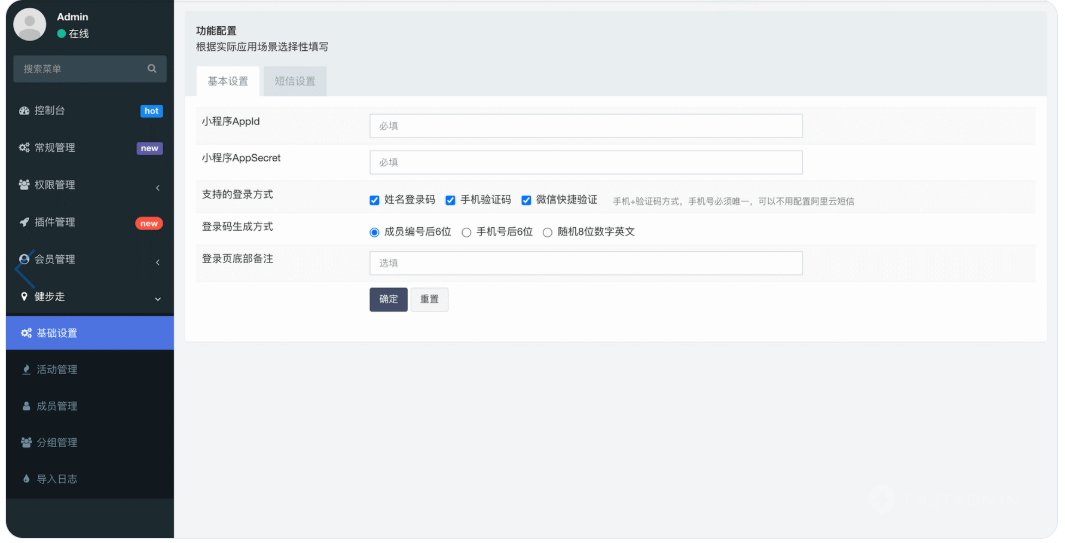Image resolution: width=1065 pixels, height=543 pixels.
Task: Click the Admin avatar image
Action: coord(30,25)
